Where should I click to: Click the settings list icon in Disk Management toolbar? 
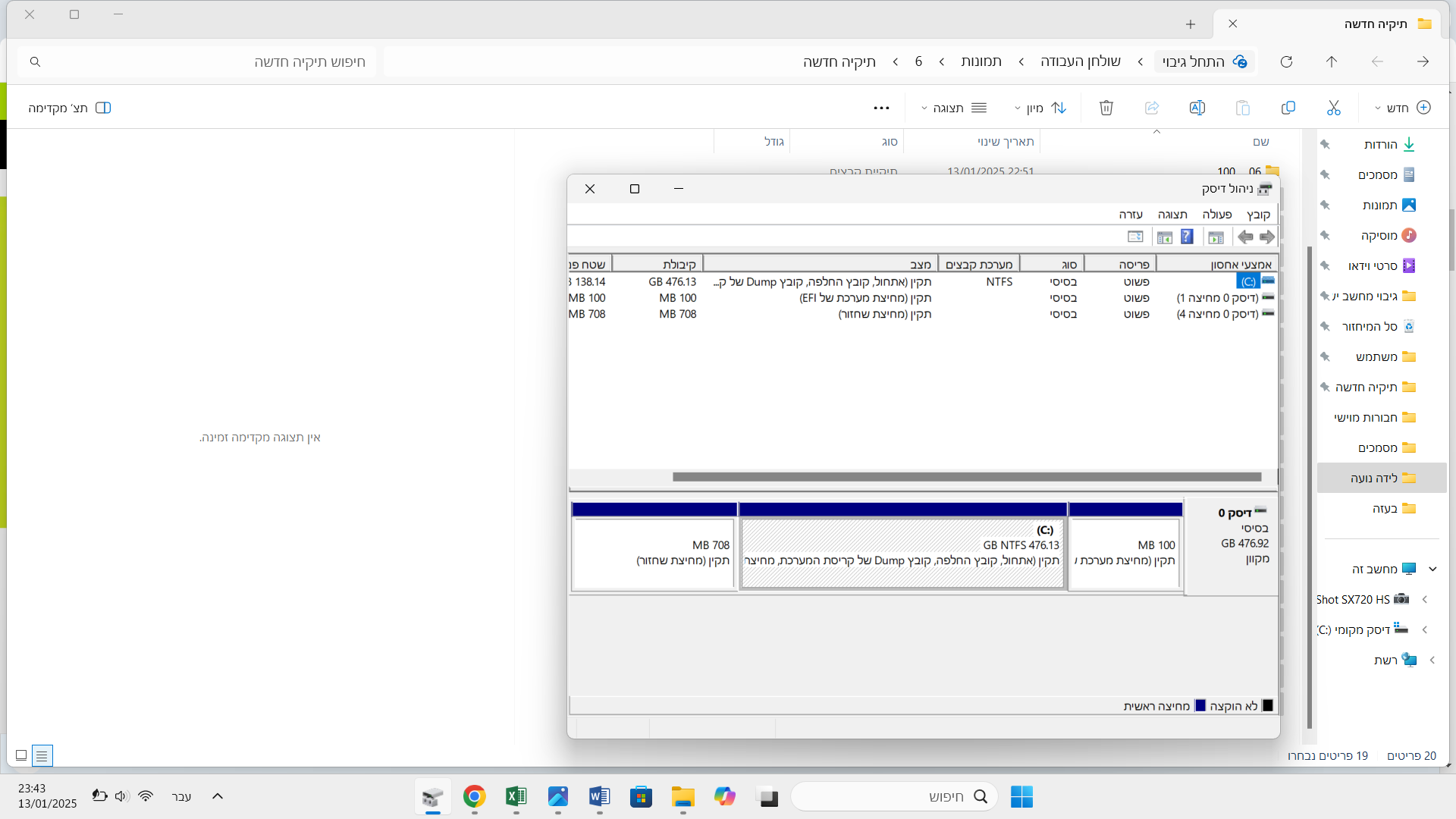[1135, 237]
